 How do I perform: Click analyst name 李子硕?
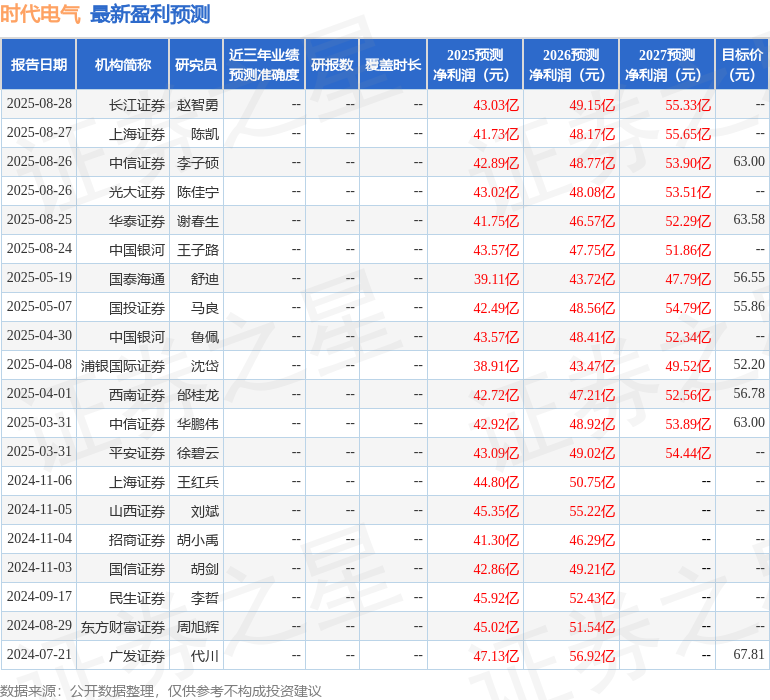click(x=197, y=163)
